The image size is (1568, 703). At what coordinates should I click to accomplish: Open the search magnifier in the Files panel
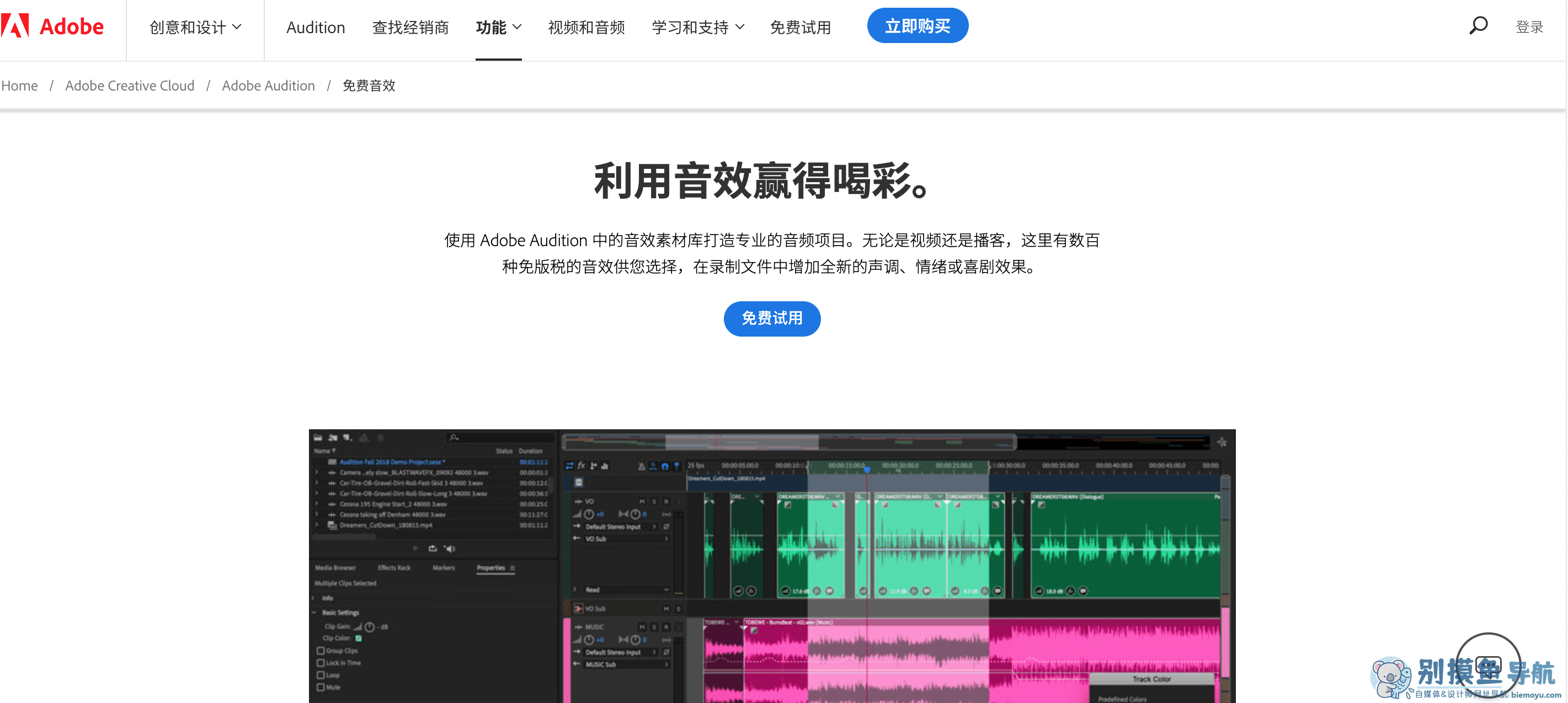tap(453, 438)
